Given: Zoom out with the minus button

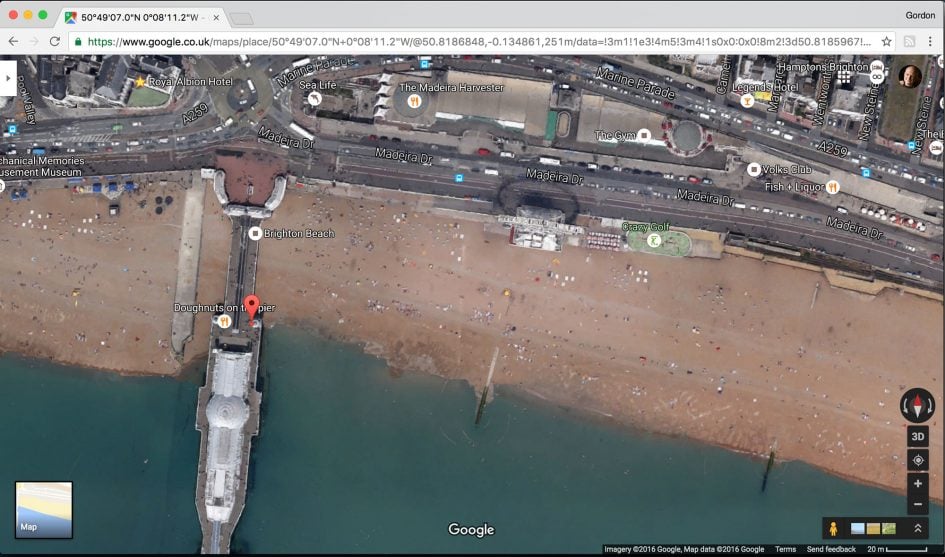Looking at the screenshot, I should tap(918, 505).
